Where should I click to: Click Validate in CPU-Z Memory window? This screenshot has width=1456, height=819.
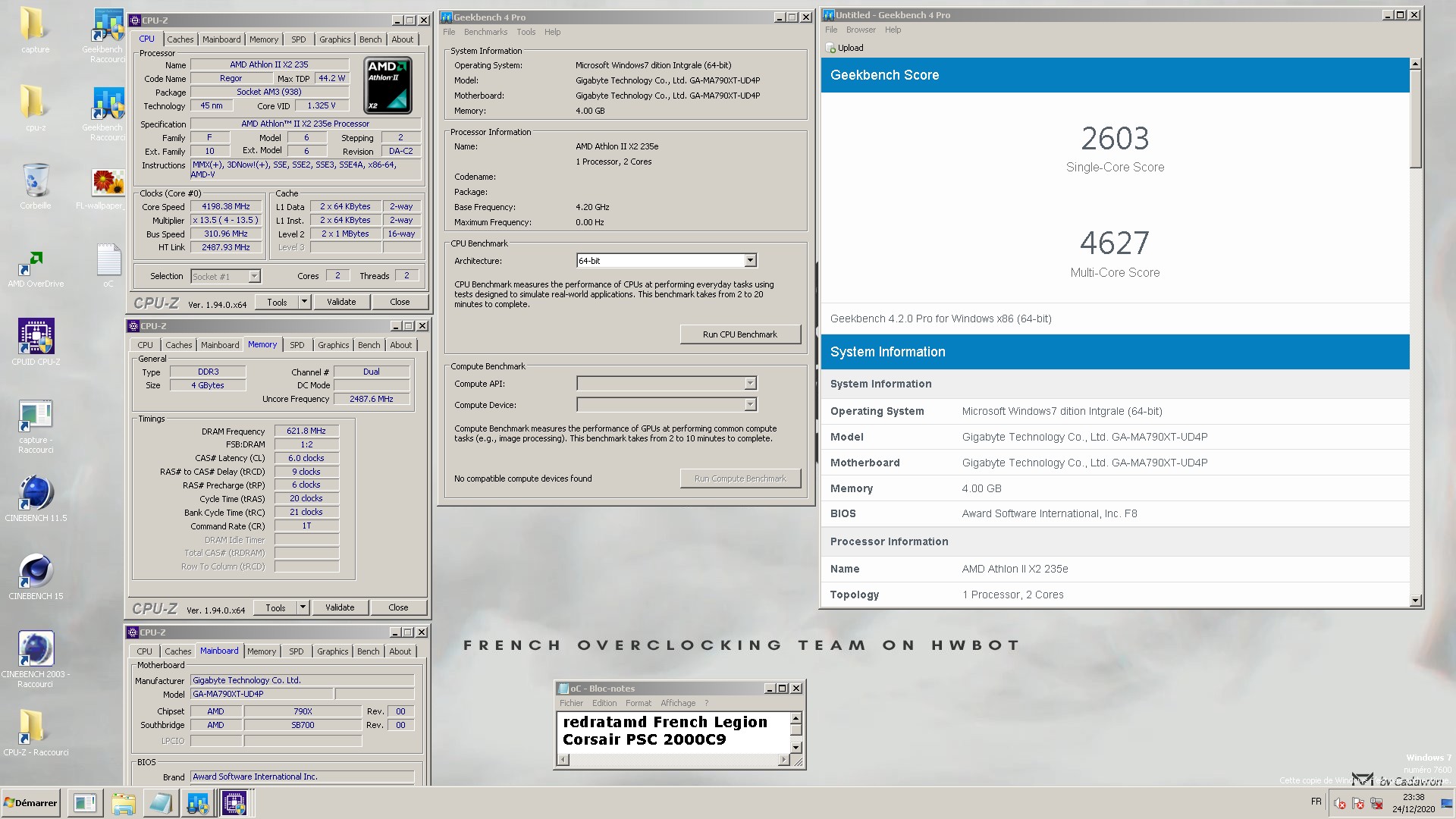click(340, 607)
